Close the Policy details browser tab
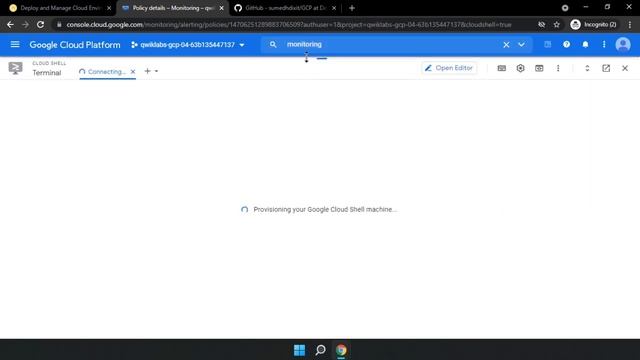 click(x=222, y=8)
